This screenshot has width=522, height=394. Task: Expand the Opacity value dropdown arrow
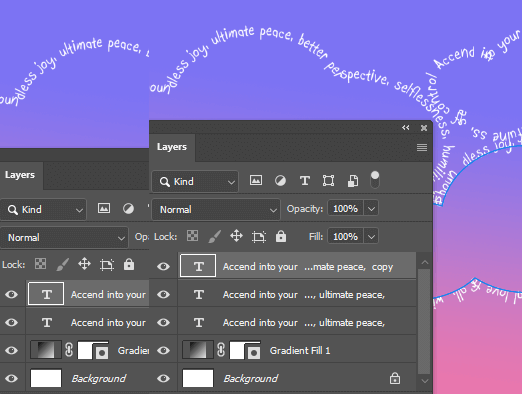pos(371,209)
